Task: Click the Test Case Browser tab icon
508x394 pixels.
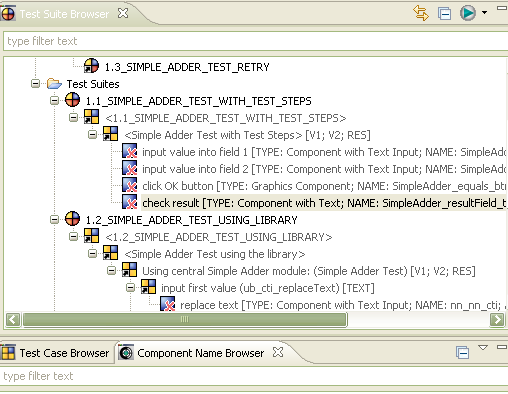Action: 8,352
